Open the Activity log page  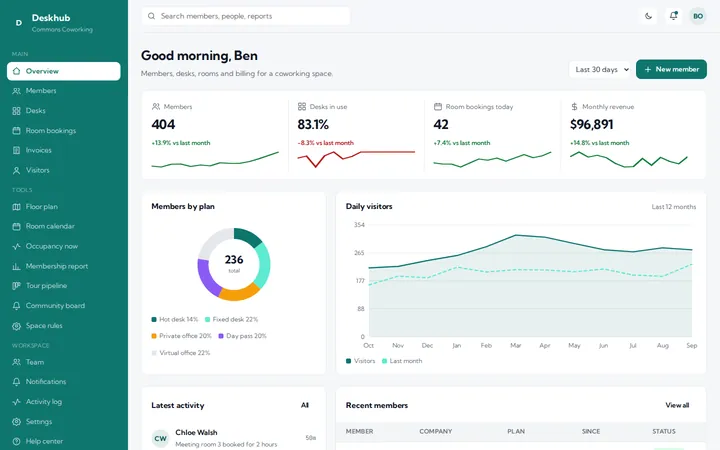(x=64, y=402)
